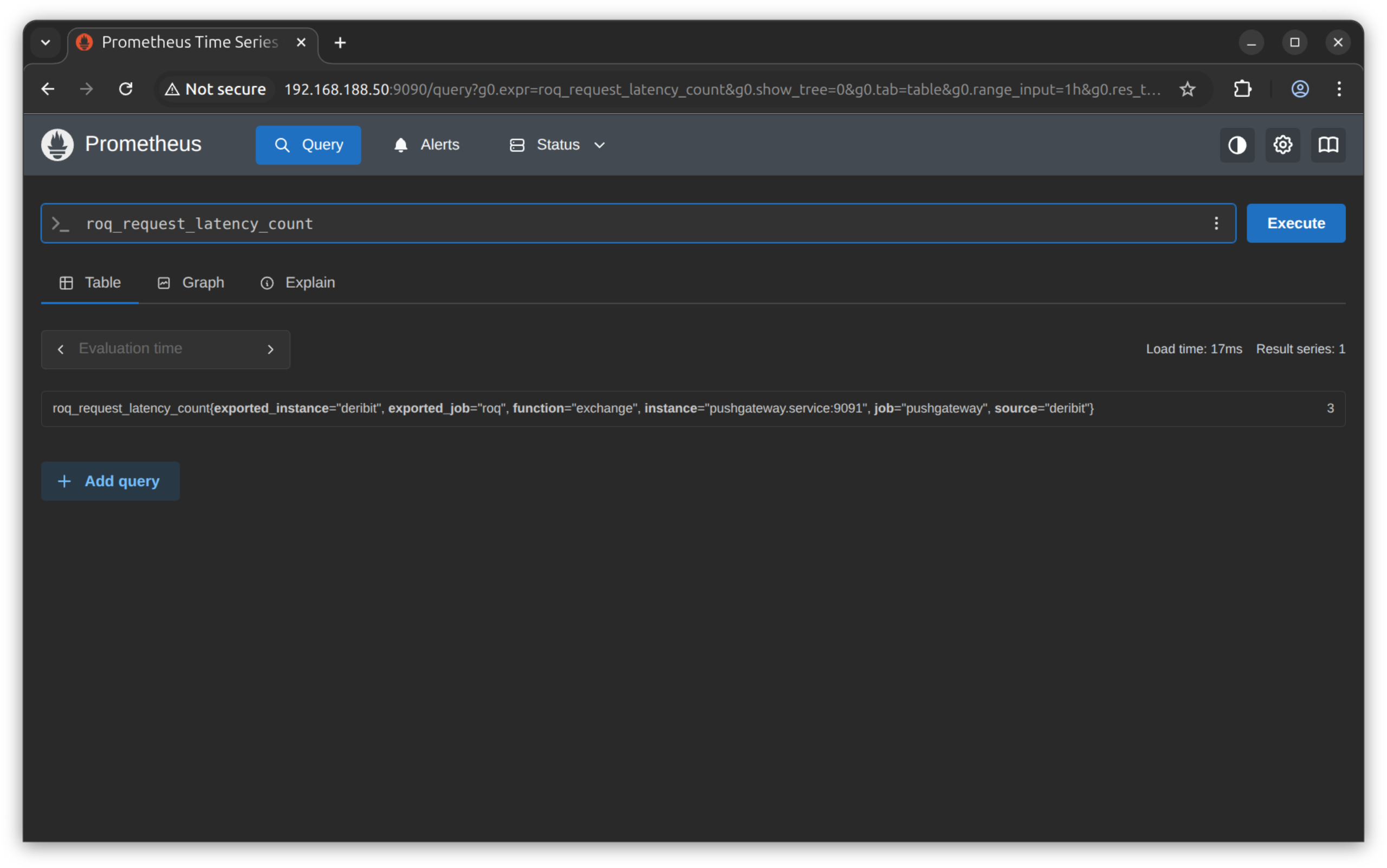Click the browser address bar URL
Screen dimensions: 1387x868
coord(722,89)
